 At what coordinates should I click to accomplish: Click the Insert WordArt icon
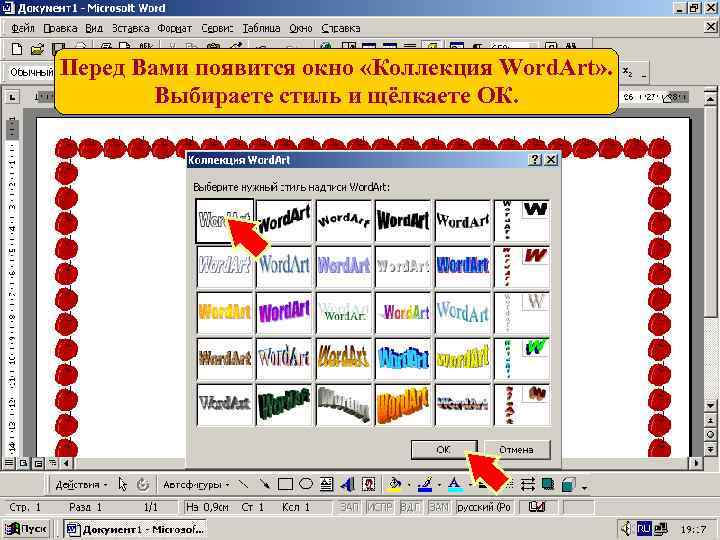point(348,484)
